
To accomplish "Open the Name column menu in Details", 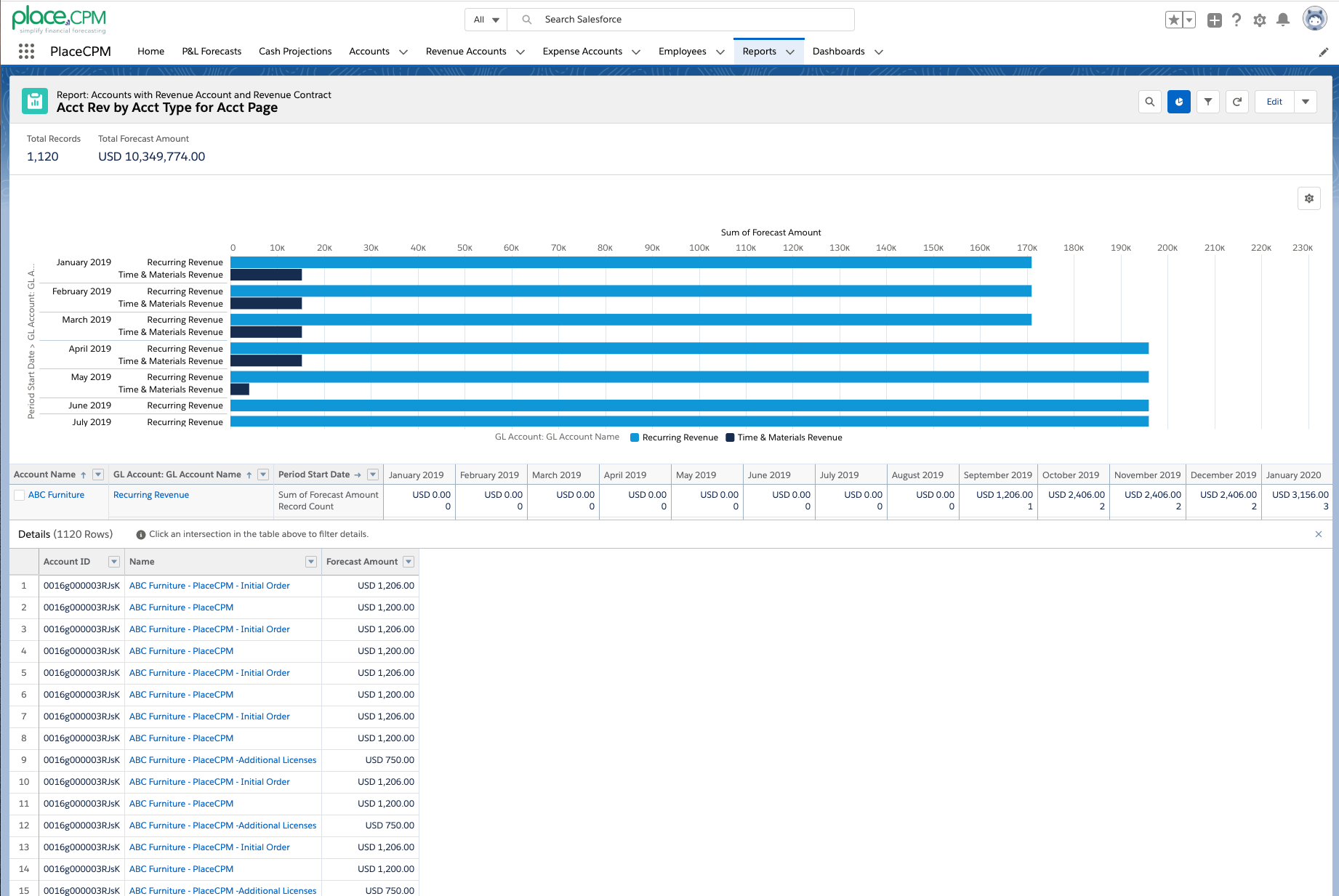I will [311, 562].
